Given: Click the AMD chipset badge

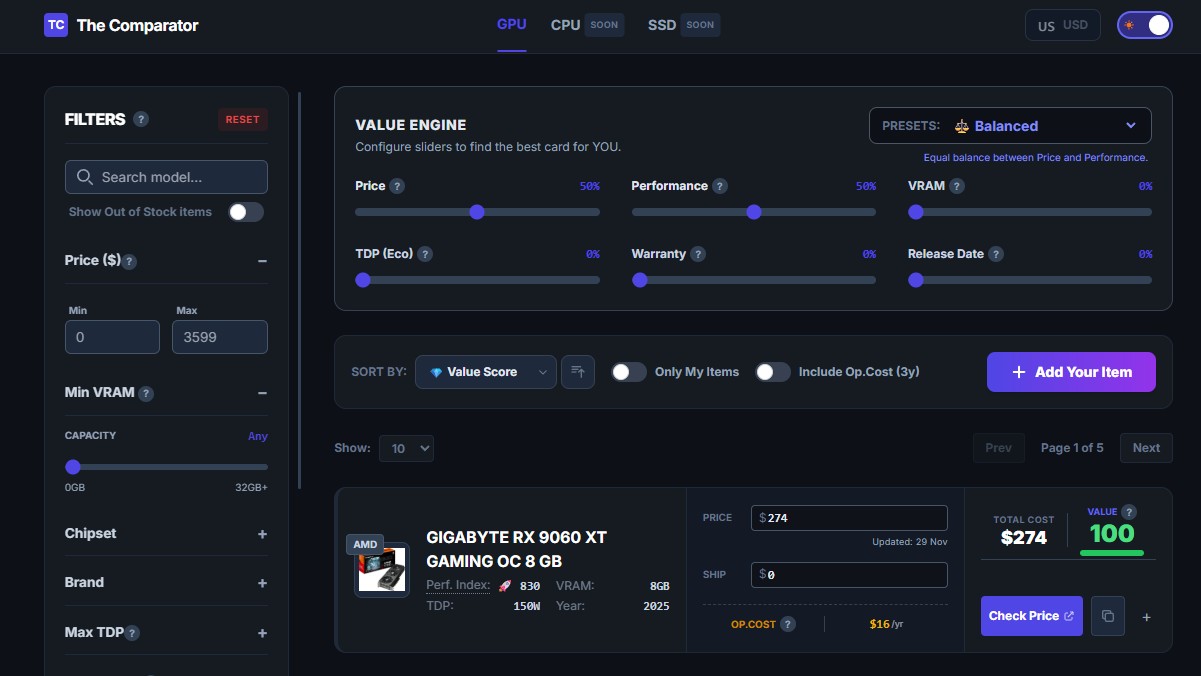Looking at the screenshot, I should (x=365, y=545).
